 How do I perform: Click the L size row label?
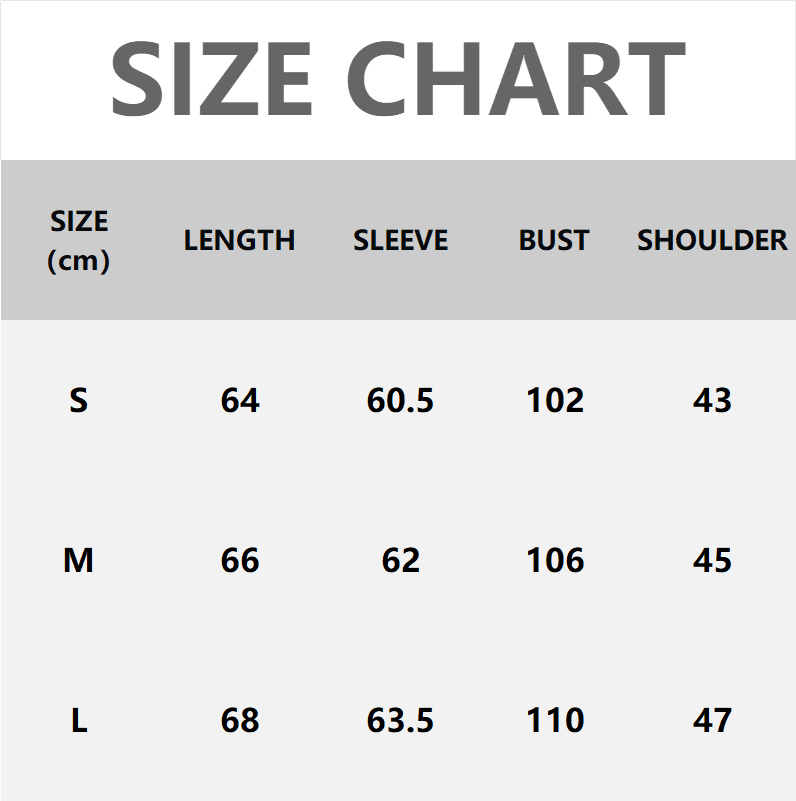coord(79,720)
